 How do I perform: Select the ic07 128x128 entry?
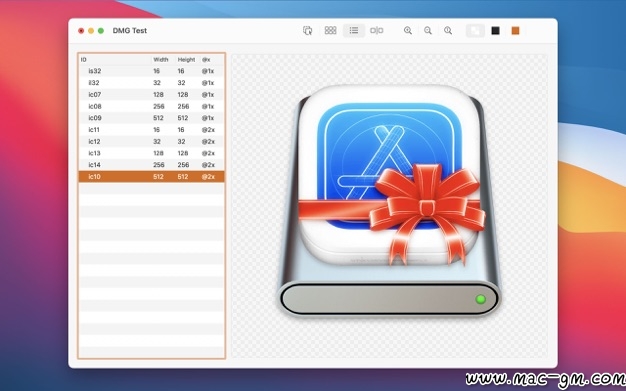pos(151,95)
